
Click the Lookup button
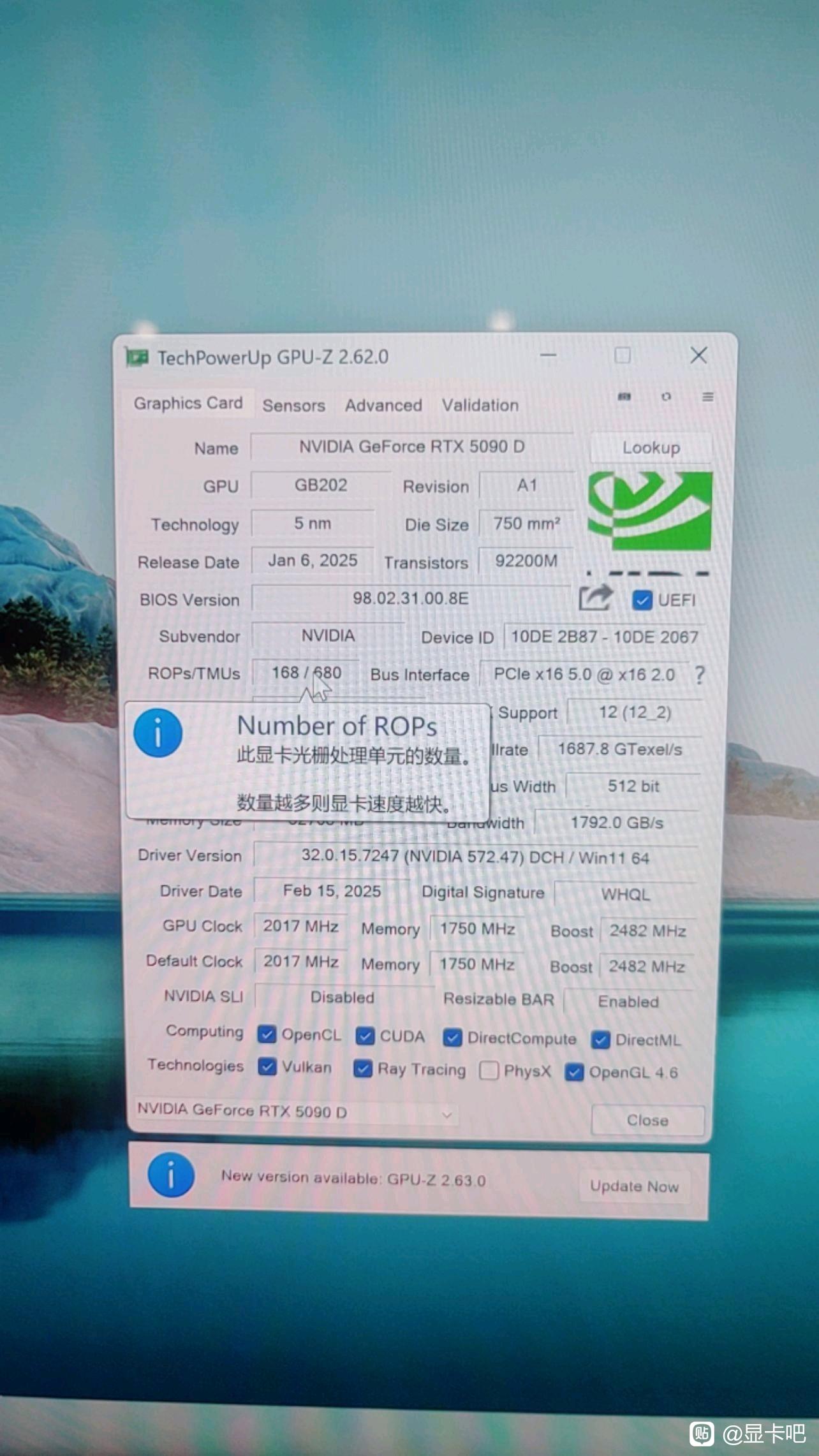pyautogui.click(x=651, y=448)
